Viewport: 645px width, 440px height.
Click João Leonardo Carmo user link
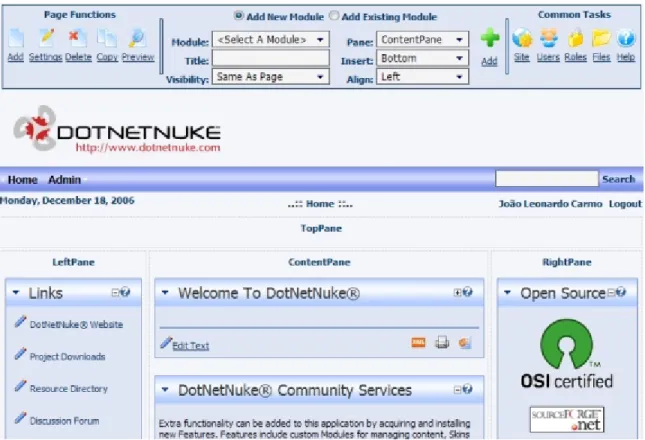550,204
